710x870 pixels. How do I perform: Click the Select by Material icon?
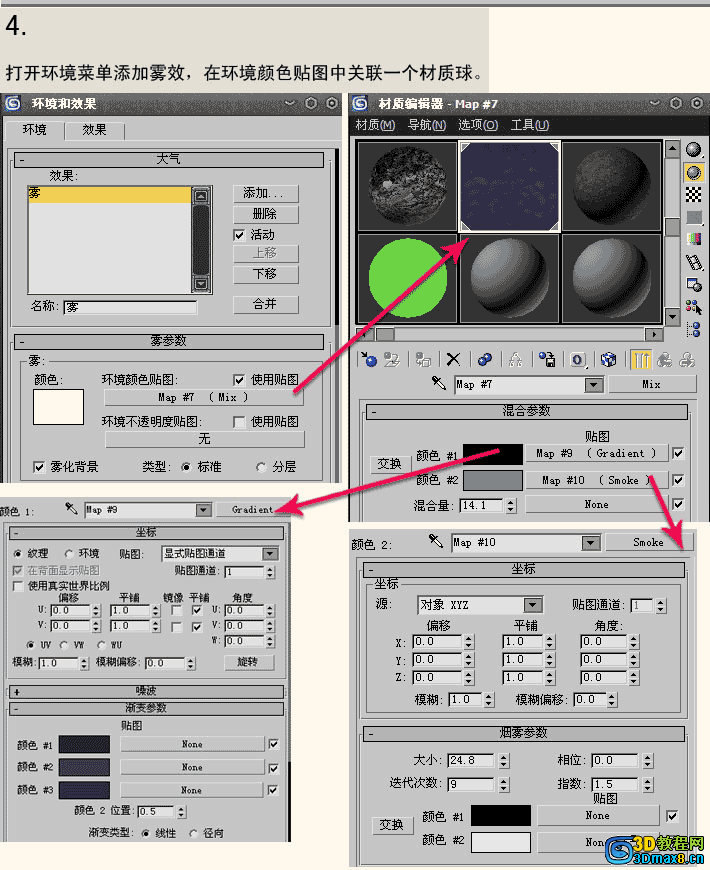click(693, 307)
